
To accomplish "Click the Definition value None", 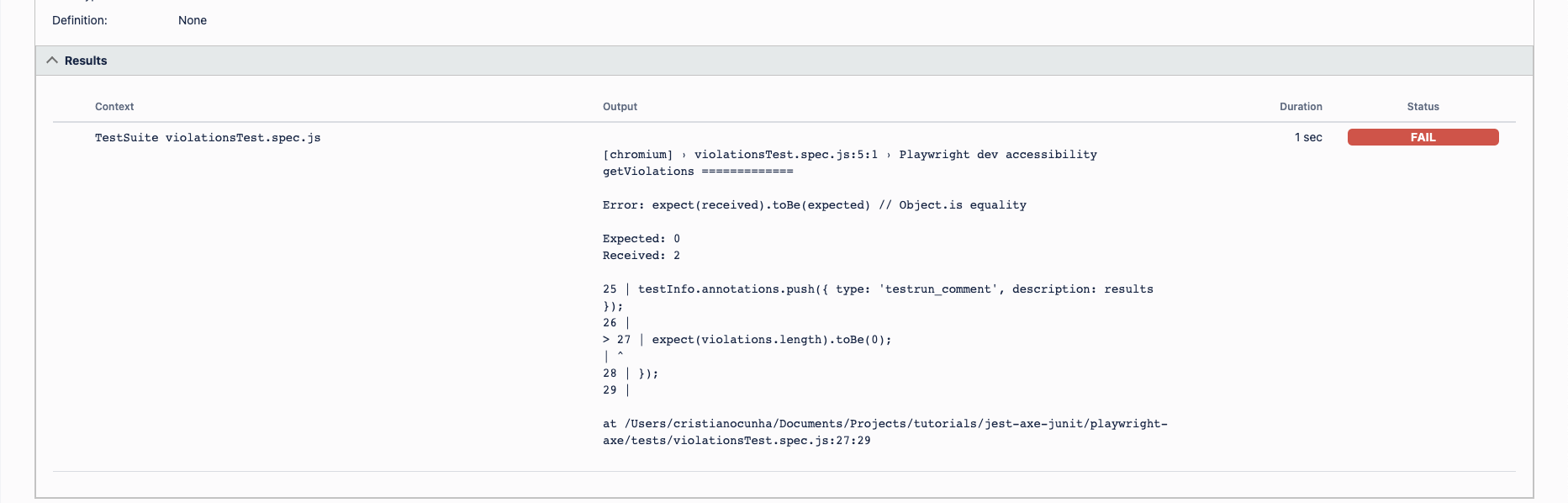I will (193, 20).
